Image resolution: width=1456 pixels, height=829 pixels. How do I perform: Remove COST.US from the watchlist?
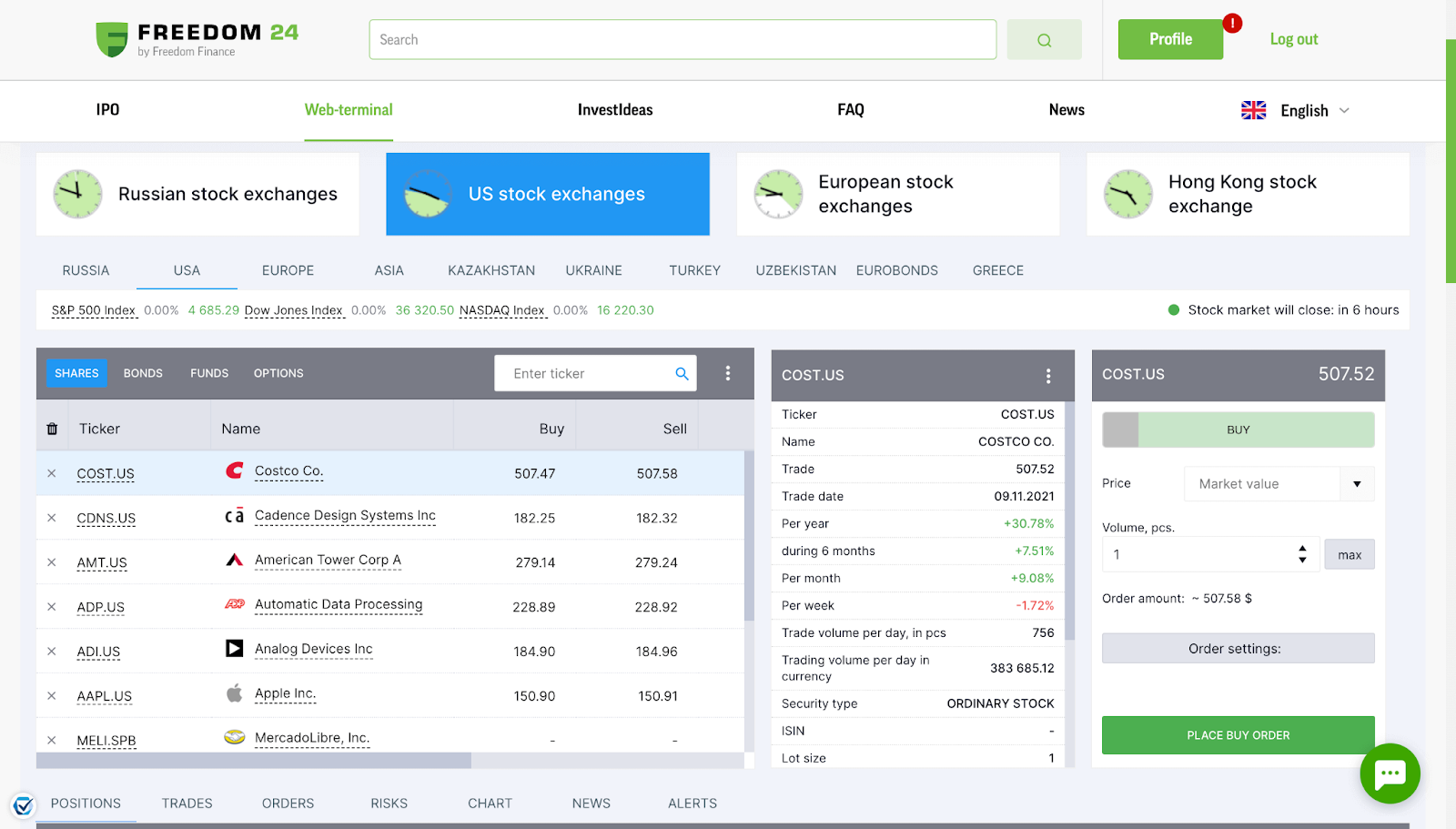pyautogui.click(x=52, y=473)
